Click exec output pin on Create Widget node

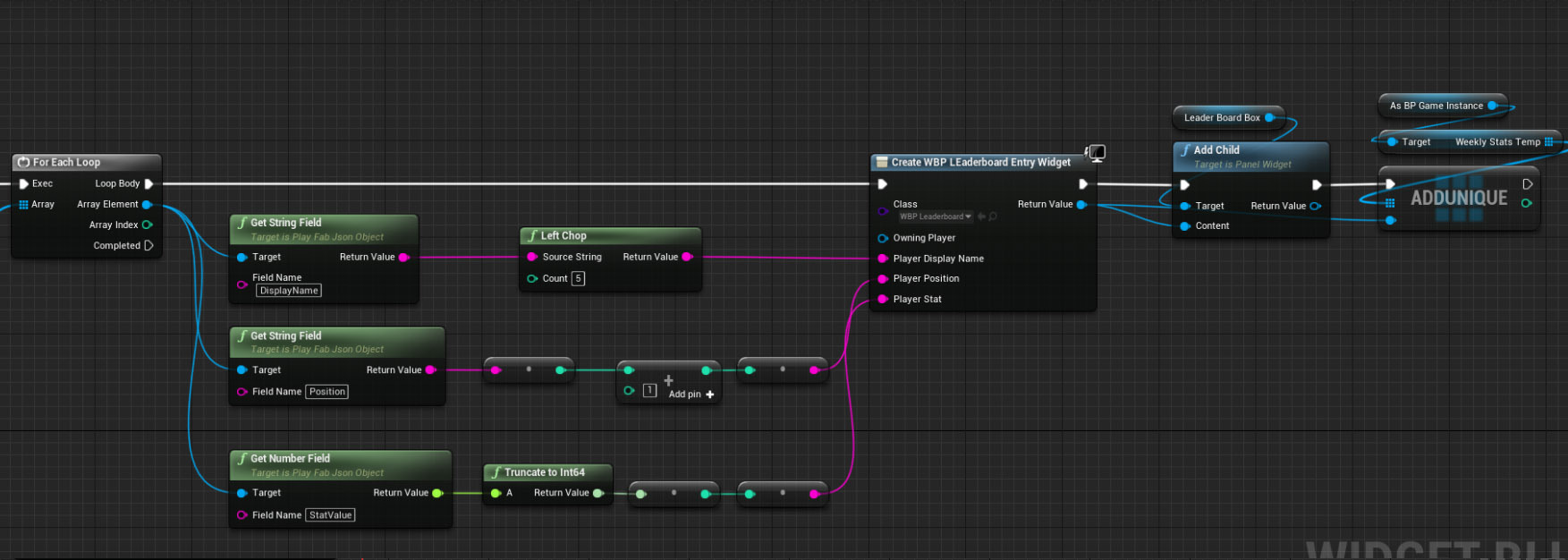(x=1083, y=184)
